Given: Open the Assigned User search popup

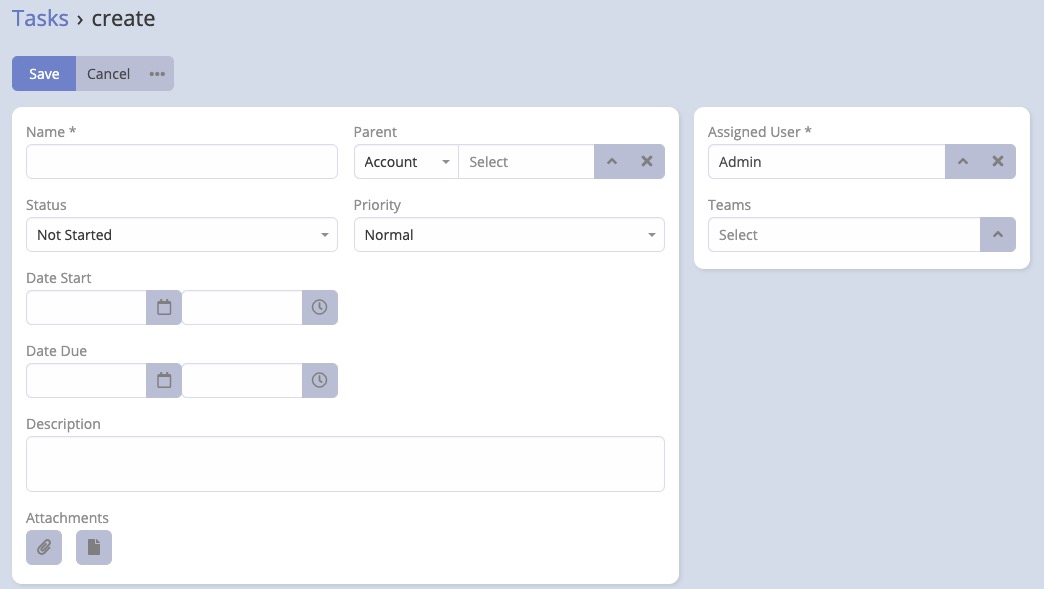Looking at the screenshot, I should (962, 161).
